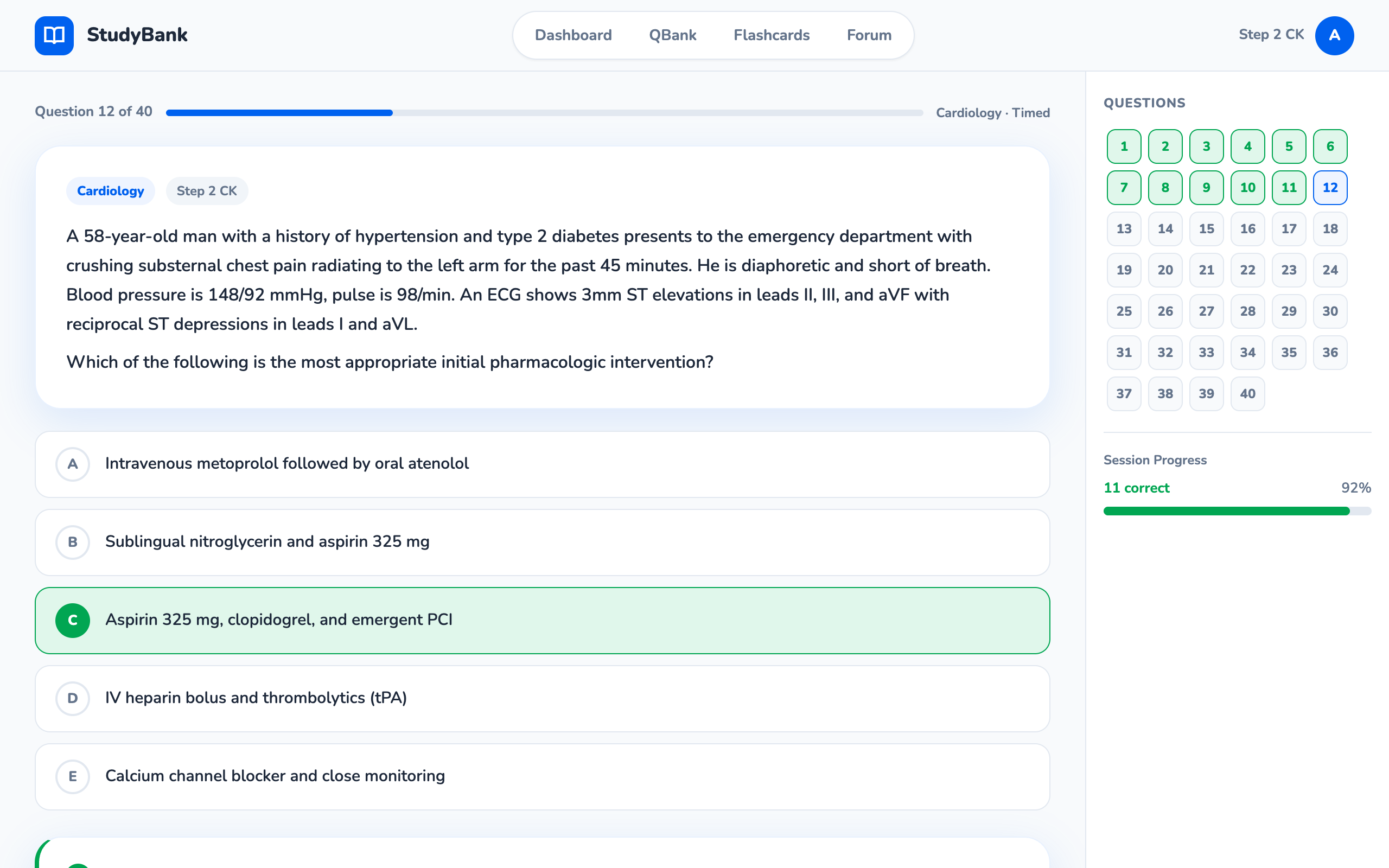Screen dimensions: 1389x868
Task: Click the letter badge for option E
Action: click(x=72, y=776)
